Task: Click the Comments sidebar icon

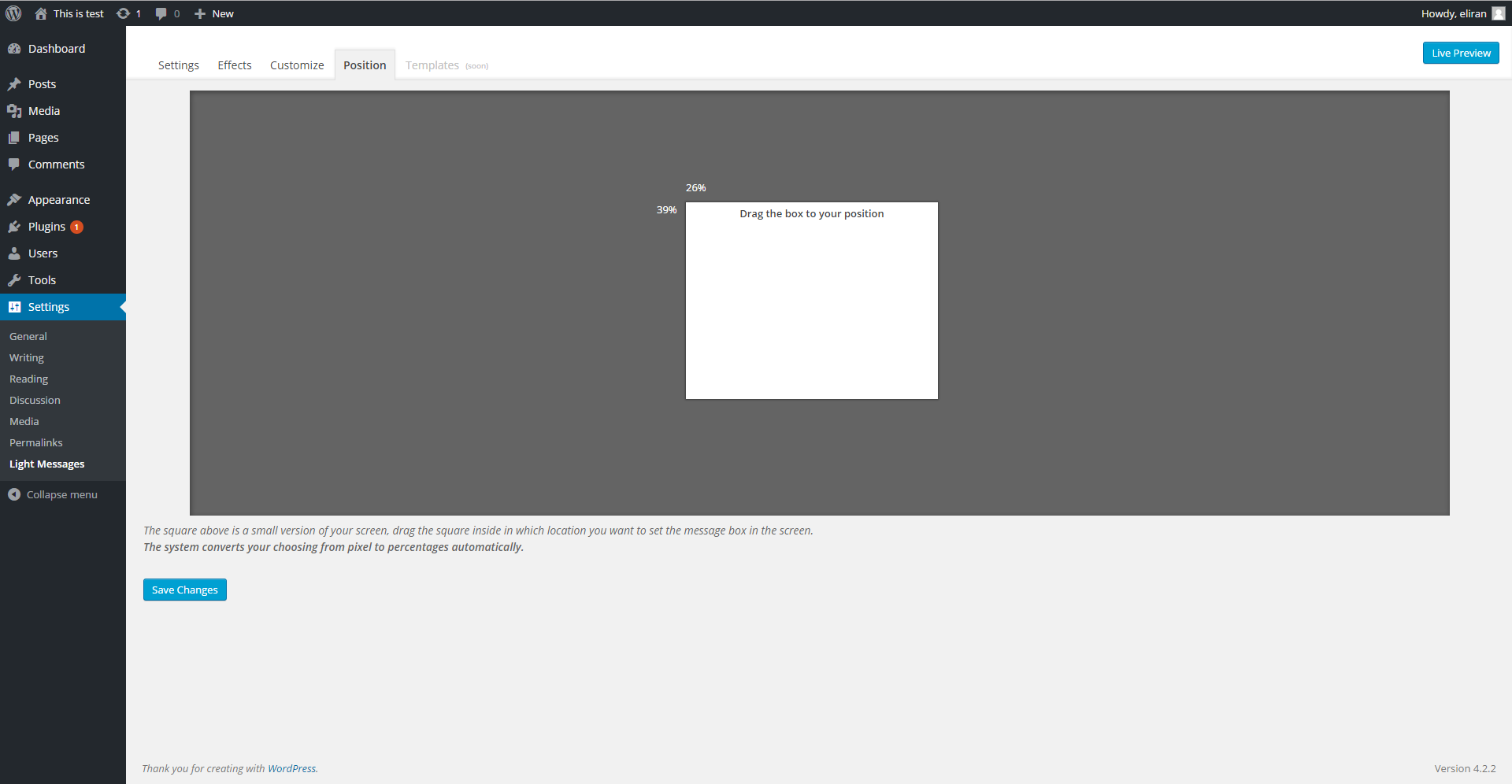Action: point(14,165)
